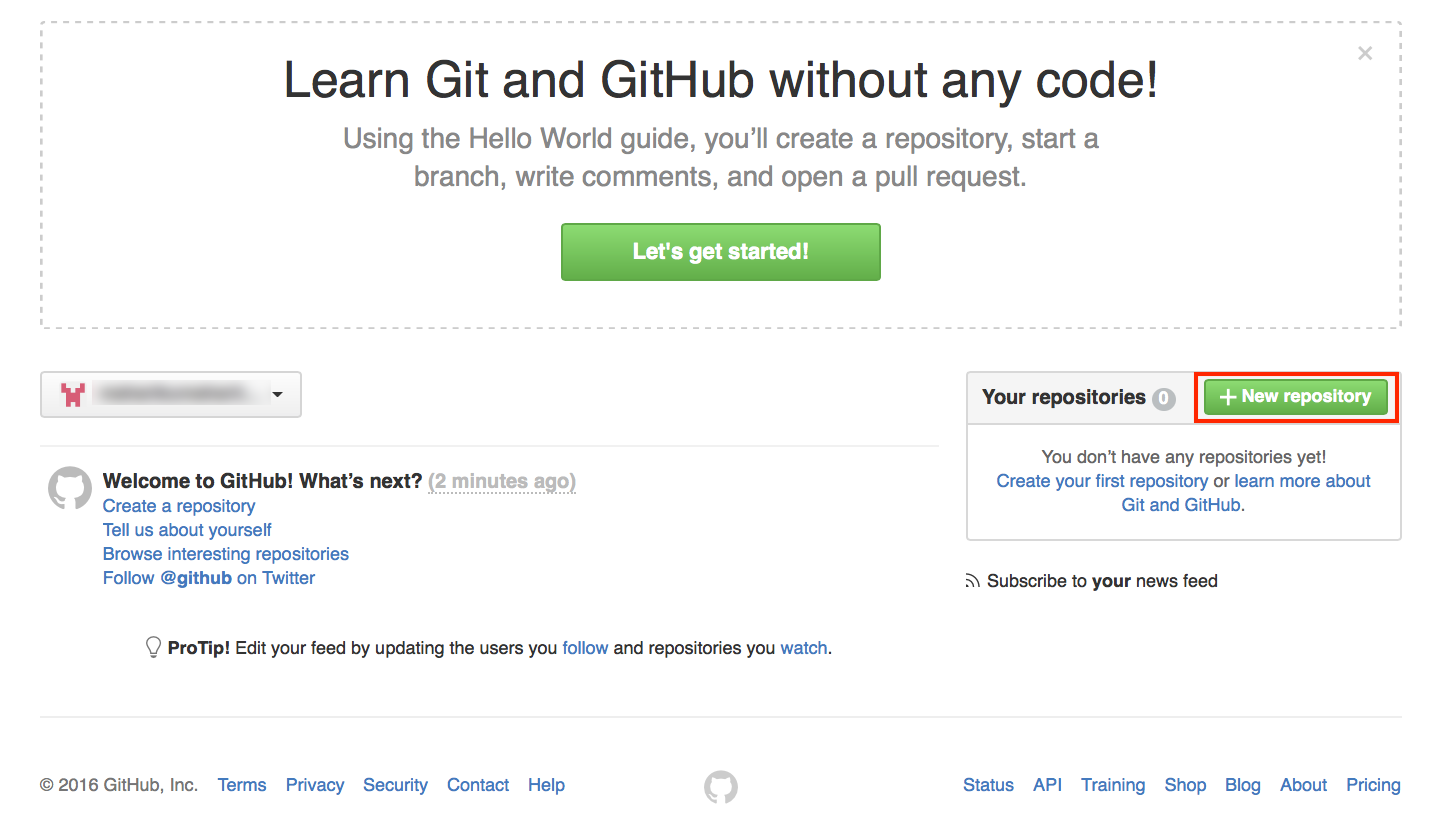This screenshot has height=838, width=1444.
Task: Open Create your first repository link
Action: 1101,481
